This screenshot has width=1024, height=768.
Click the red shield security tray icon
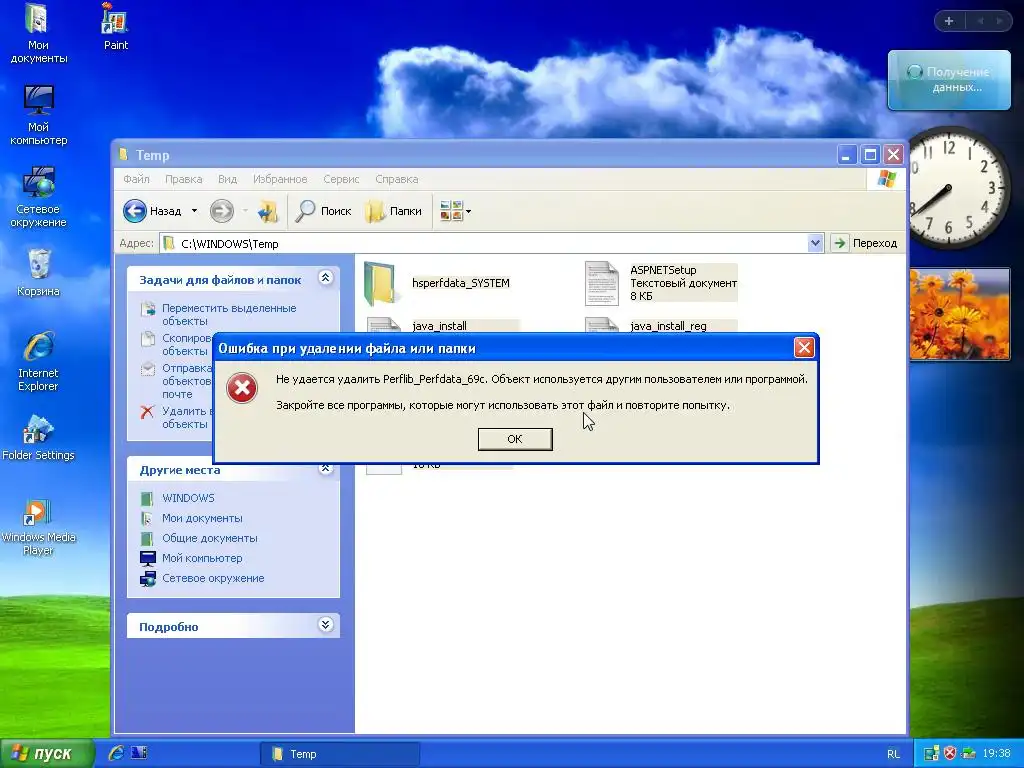tap(950, 754)
